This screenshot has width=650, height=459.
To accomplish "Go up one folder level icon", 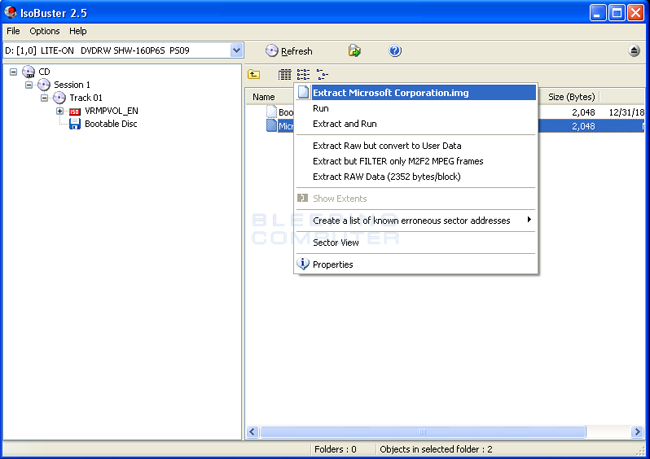I will 254,74.
